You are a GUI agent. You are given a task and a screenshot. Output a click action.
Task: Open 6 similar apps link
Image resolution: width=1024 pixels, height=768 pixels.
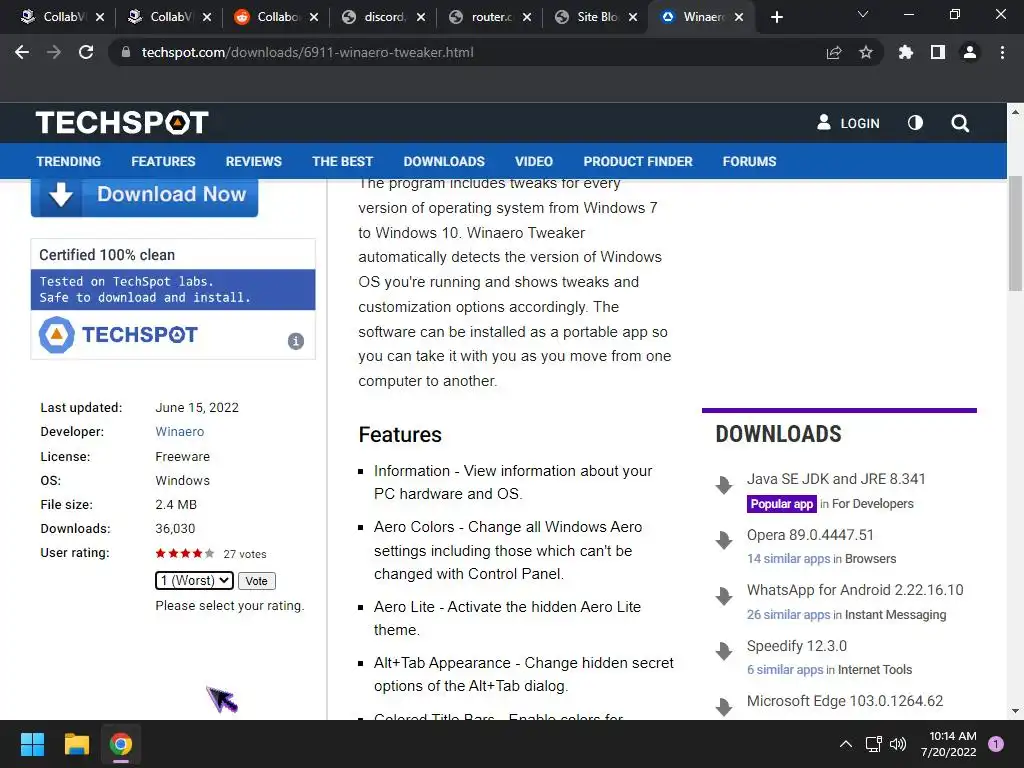(785, 669)
